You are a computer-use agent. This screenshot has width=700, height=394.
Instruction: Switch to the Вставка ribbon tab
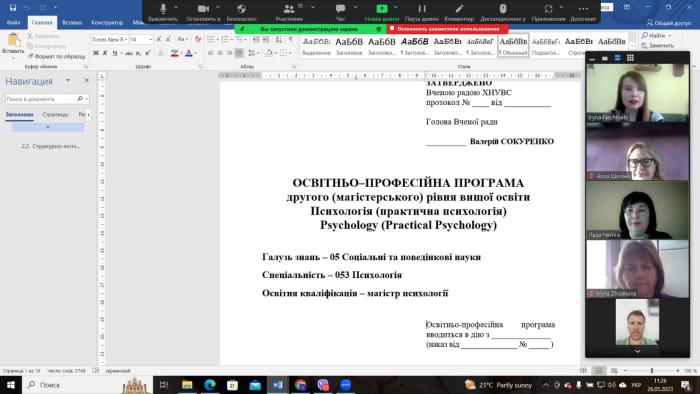tap(72, 22)
